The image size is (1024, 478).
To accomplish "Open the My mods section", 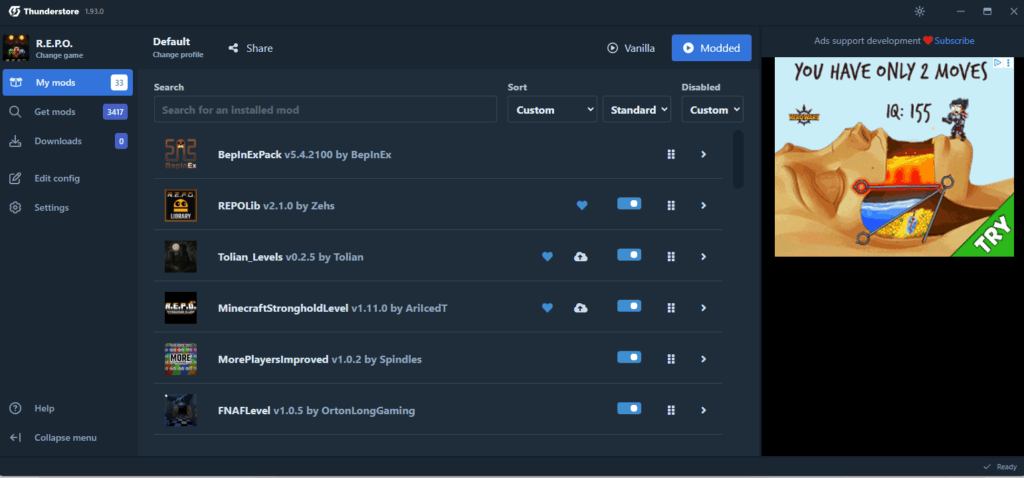I will (x=68, y=82).
